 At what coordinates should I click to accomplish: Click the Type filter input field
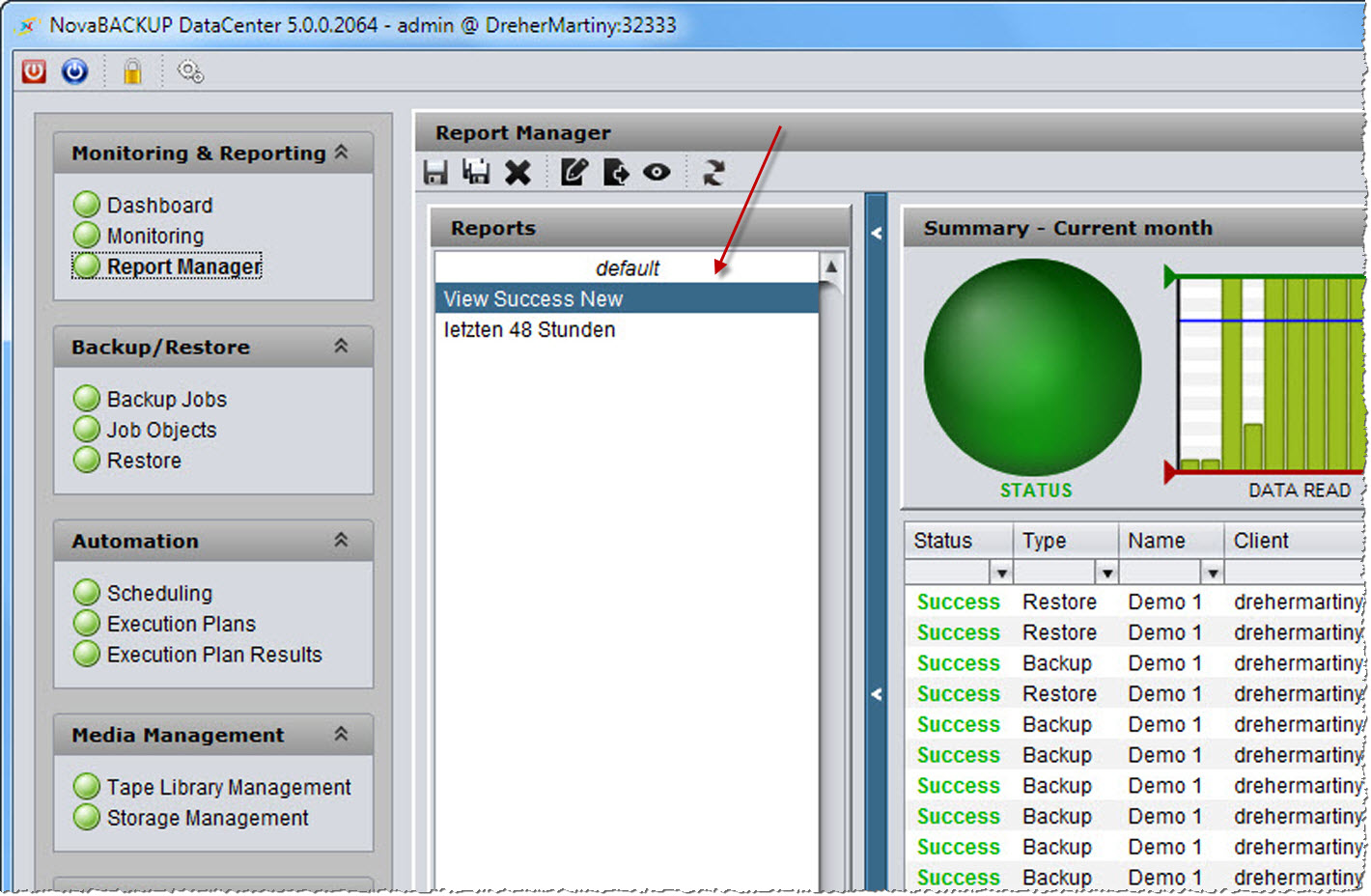point(1055,574)
